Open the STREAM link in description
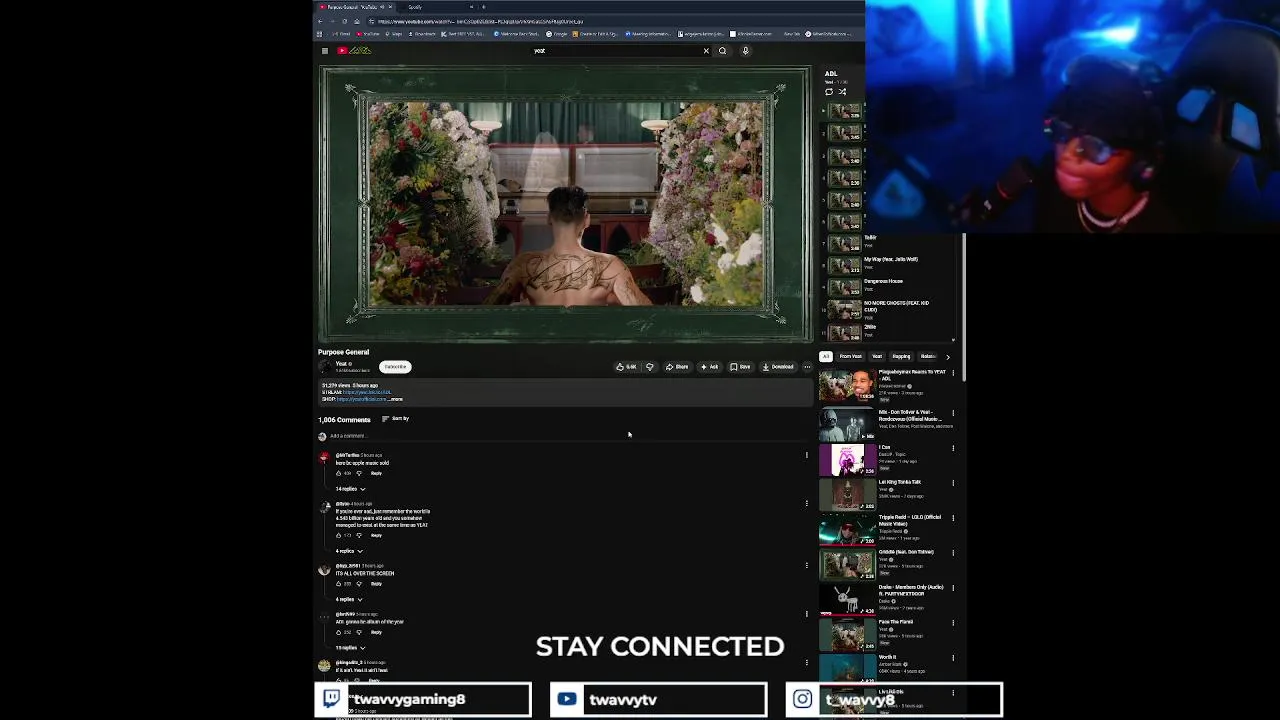 coord(366,392)
